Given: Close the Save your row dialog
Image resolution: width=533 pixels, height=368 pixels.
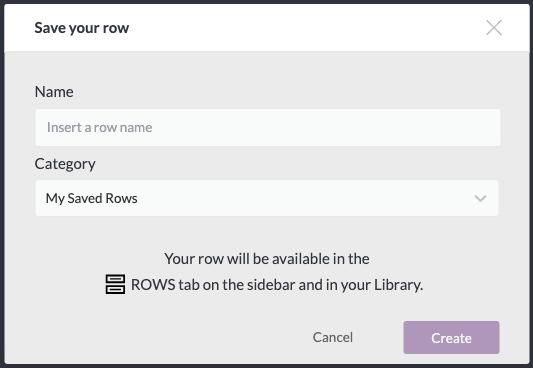Looking at the screenshot, I should coord(494,28).
